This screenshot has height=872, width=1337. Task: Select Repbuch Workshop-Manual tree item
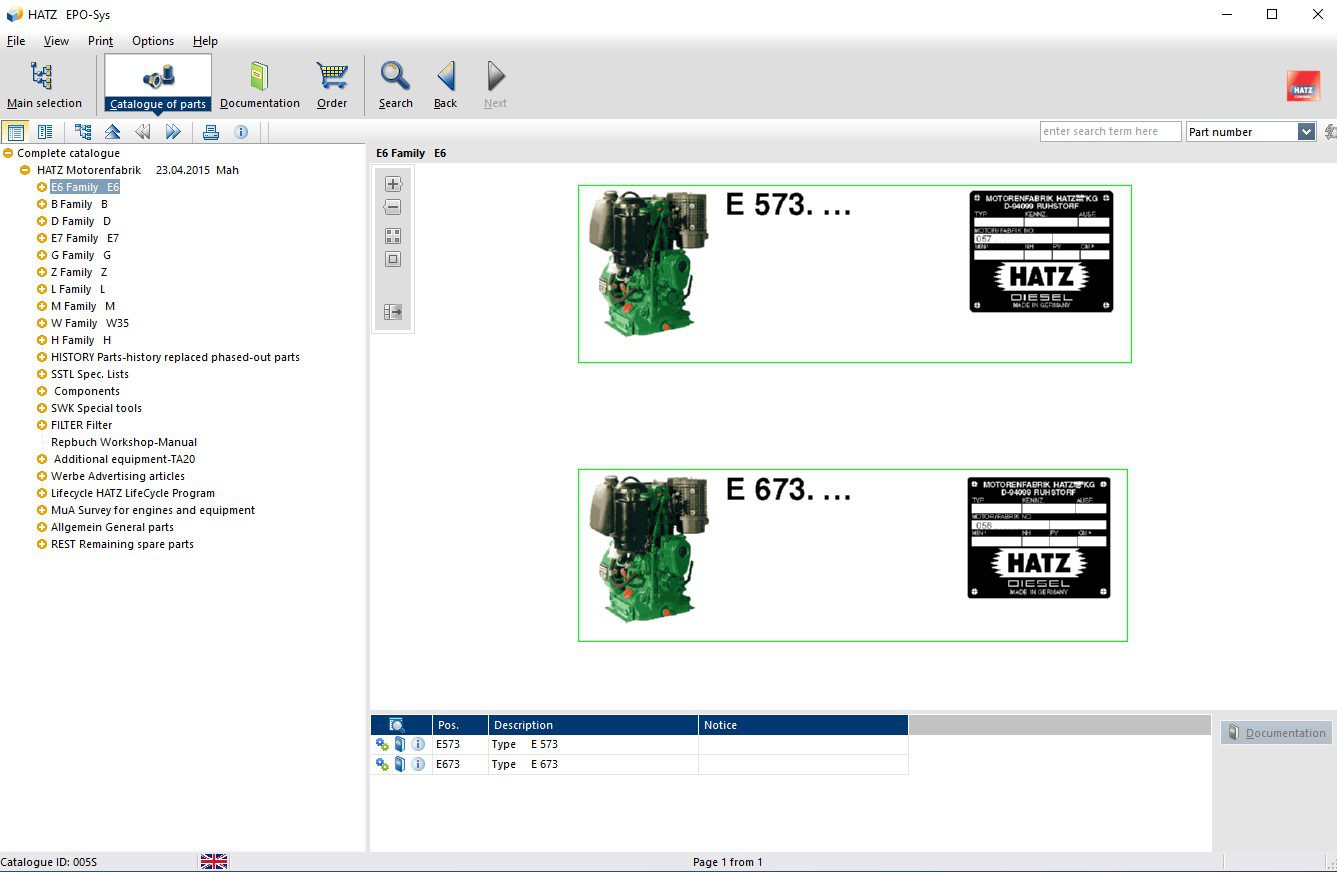pos(124,442)
